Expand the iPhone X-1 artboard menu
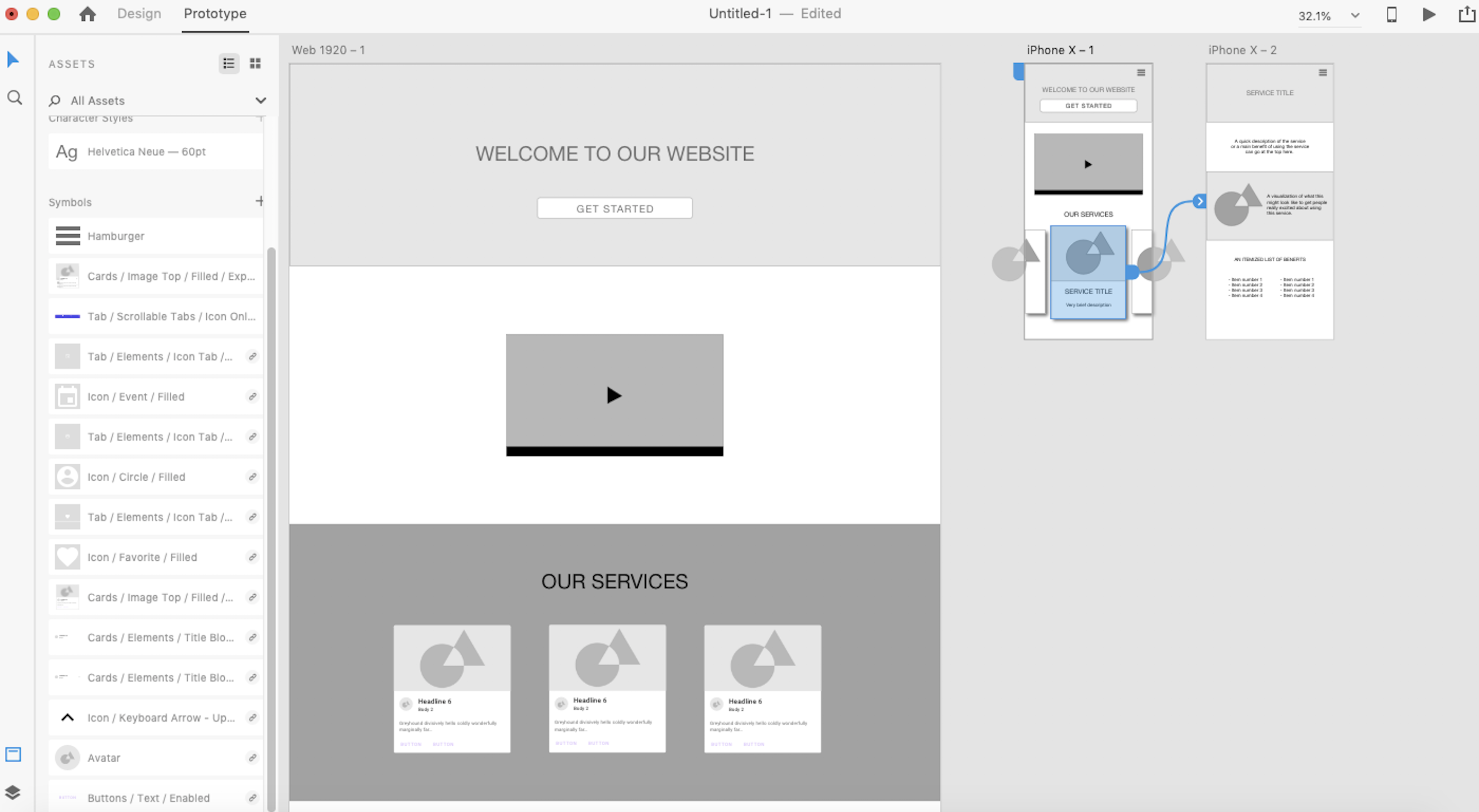This screenshot has width=1479, height=812. click(1141, 72)
